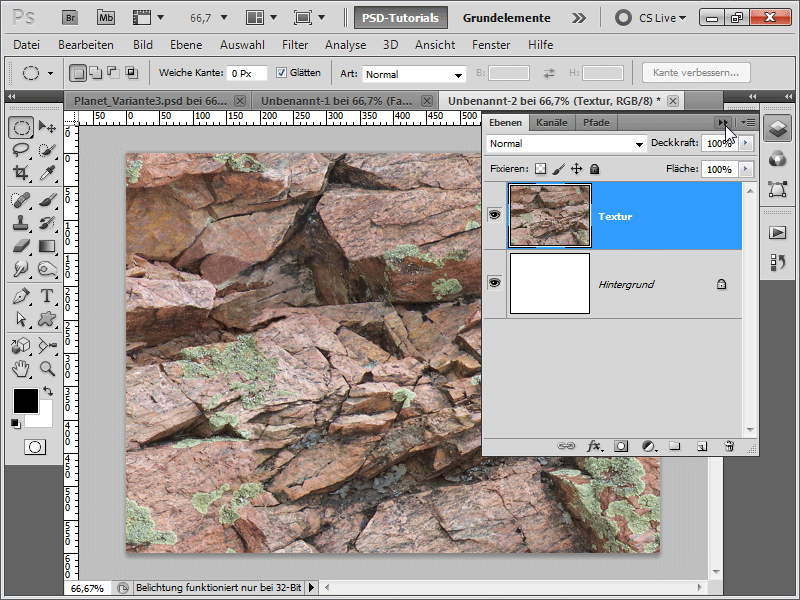
Task: Toggle lock transparent pixels
Action: tap(540, 169)
